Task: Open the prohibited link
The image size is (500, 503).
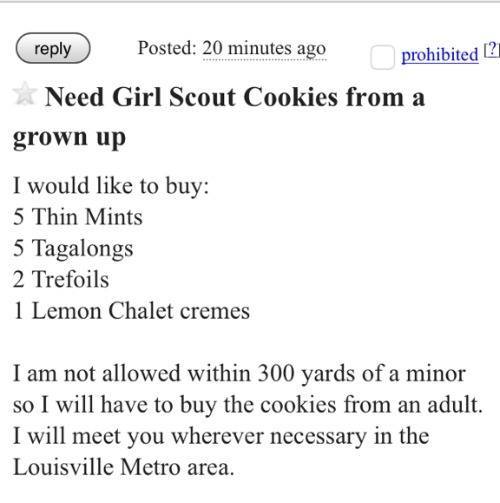Action: [x=440, y=55]
